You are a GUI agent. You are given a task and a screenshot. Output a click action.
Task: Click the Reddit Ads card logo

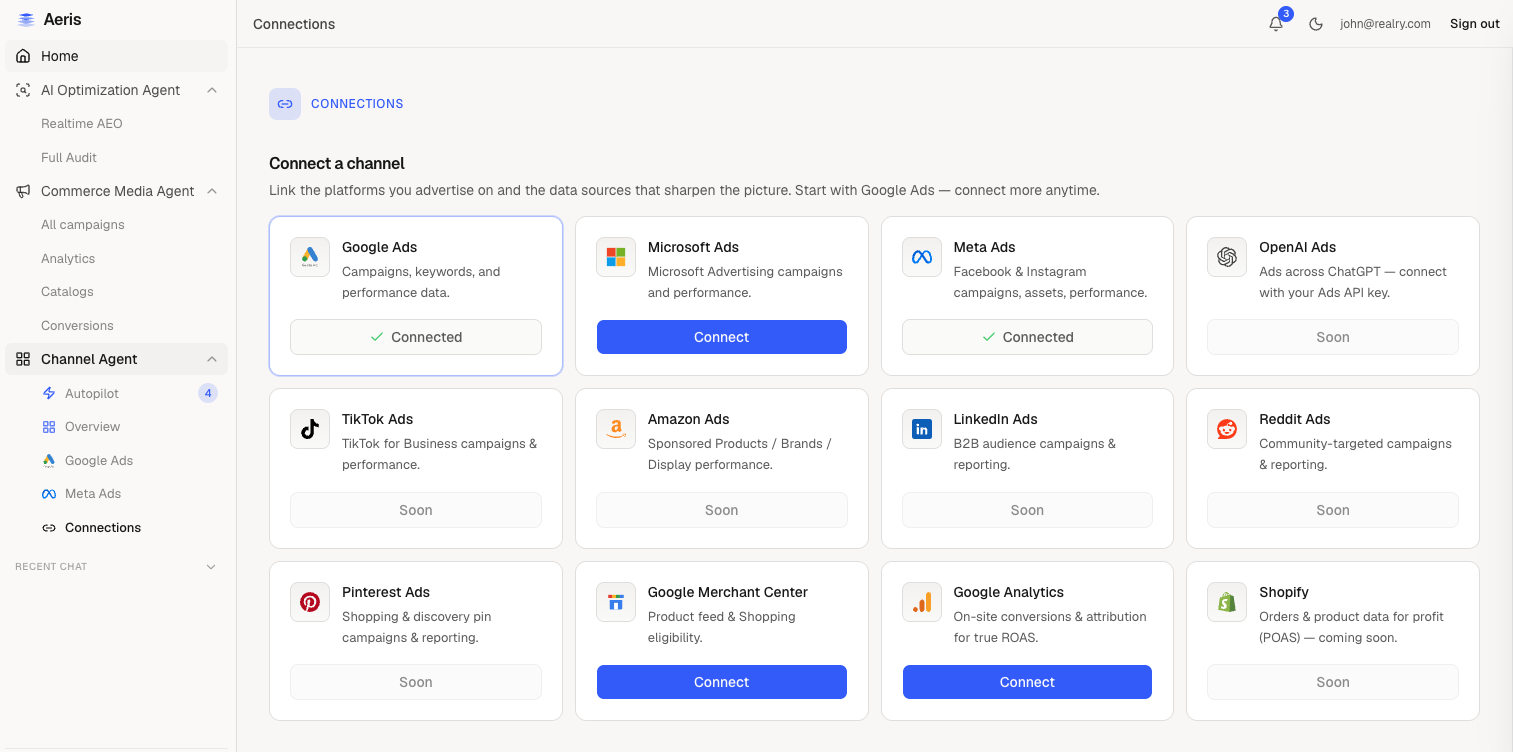(x=1227, y=429)
